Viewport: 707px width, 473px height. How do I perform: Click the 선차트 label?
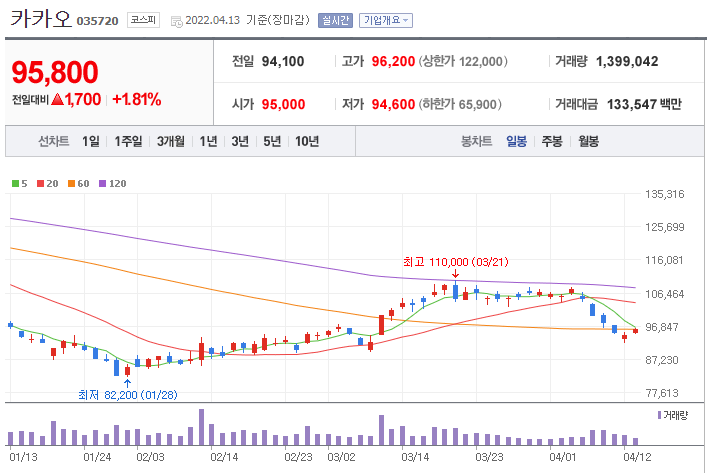(54, 142)
